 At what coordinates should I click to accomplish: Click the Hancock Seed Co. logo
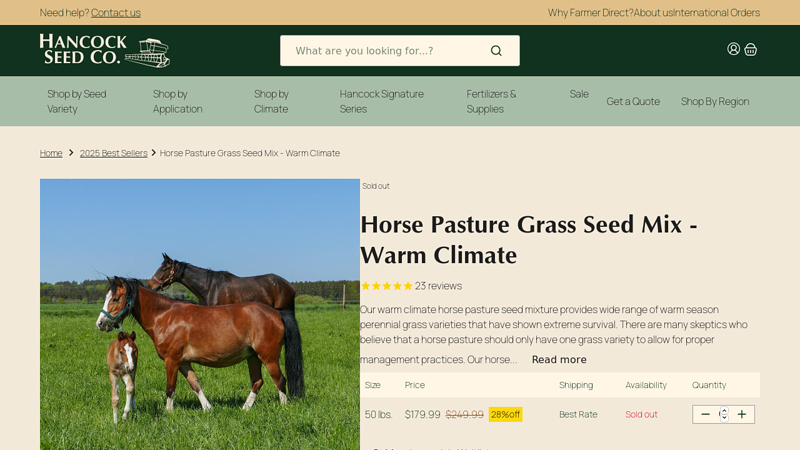[x=105, y=51]
